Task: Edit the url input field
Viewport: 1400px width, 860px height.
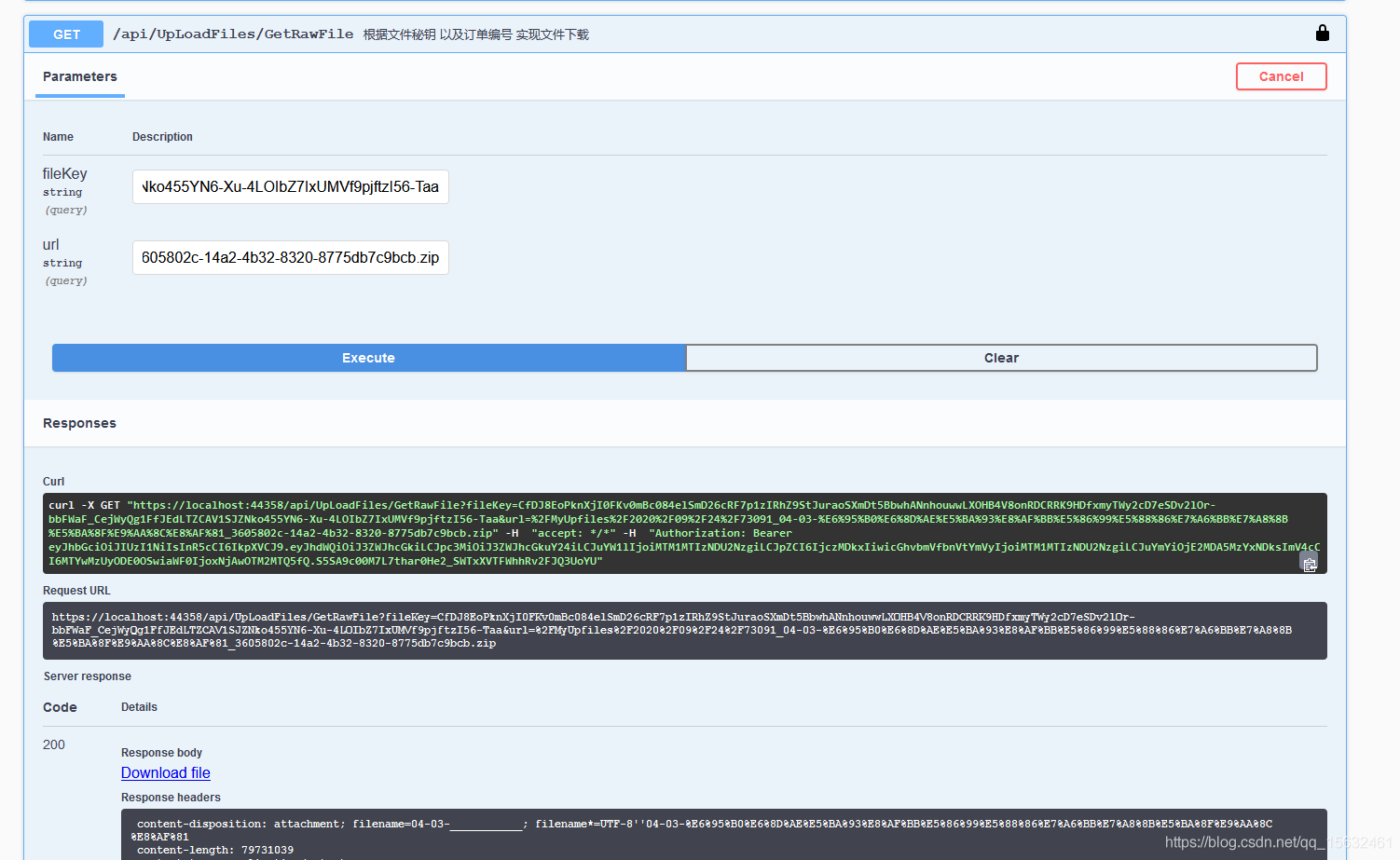Action: pos(291,257)
